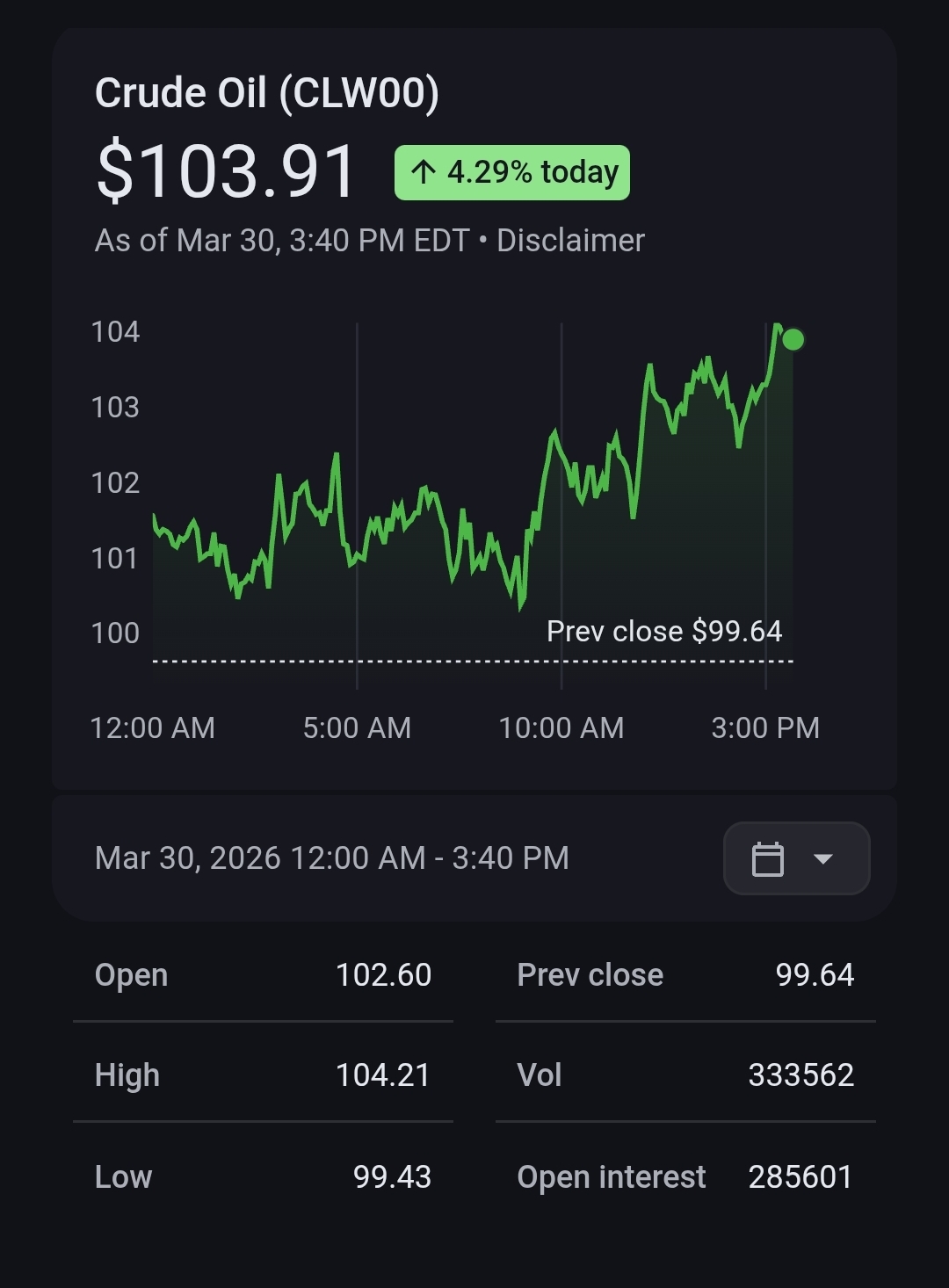Click the $103.91 current price
949x1288 pixels.
click(226, 171)
